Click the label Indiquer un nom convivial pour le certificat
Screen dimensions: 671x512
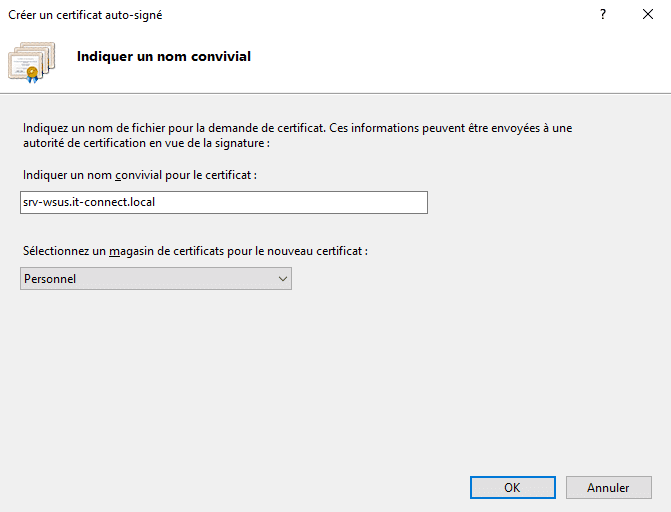click(139, 175)
